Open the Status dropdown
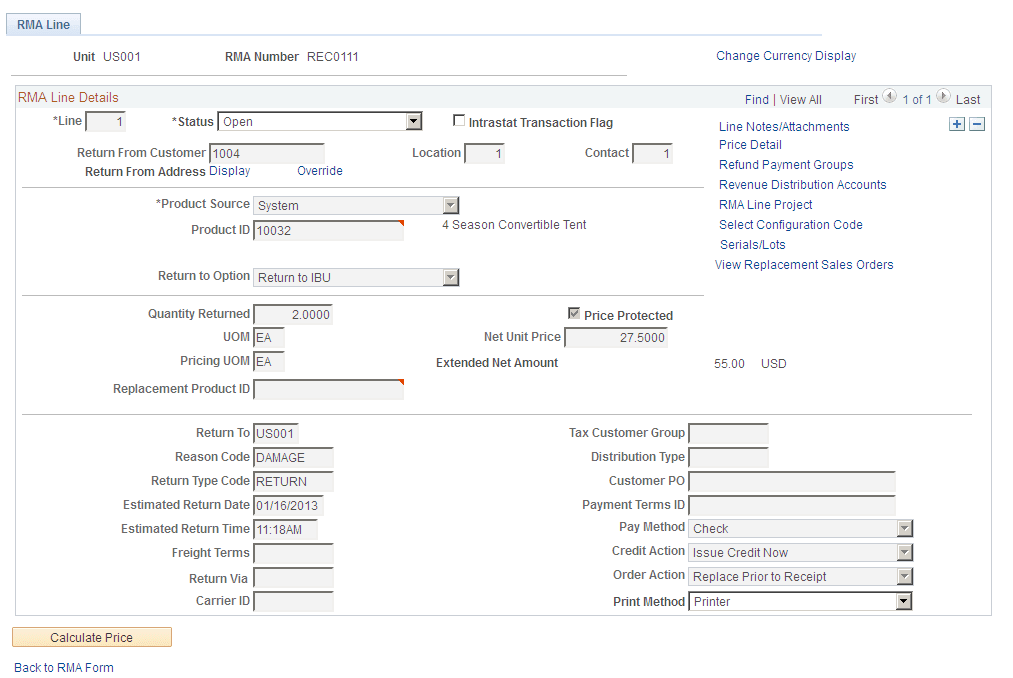This screenshot has height=678, width=1013. (414, 120)
